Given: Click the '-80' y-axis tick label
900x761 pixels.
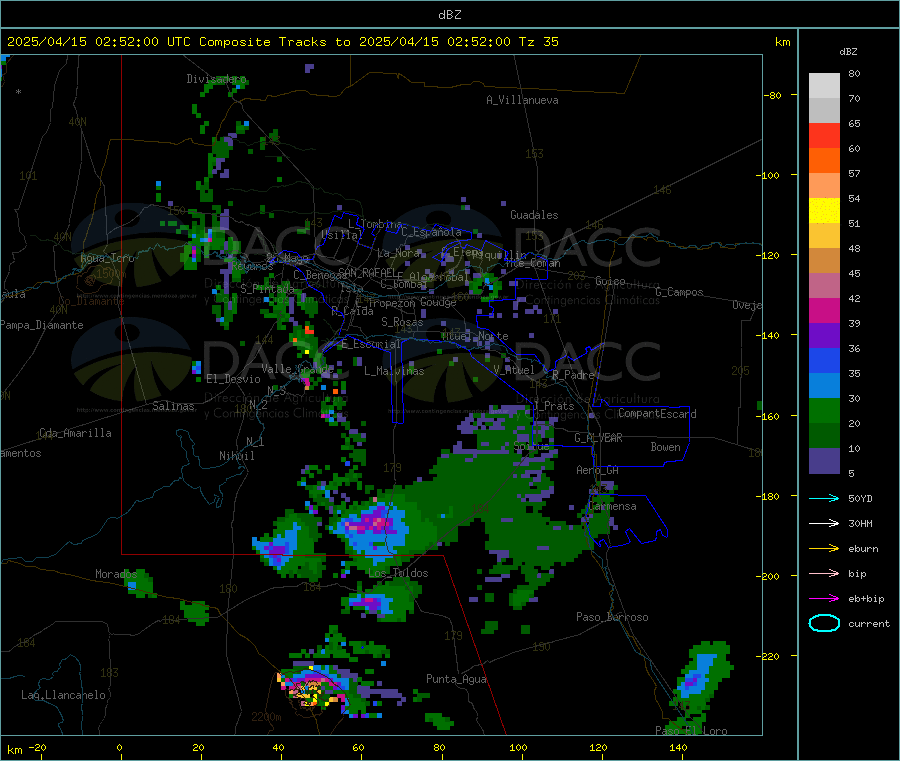Looking at the screenshot, I should (x=772, y=95).
